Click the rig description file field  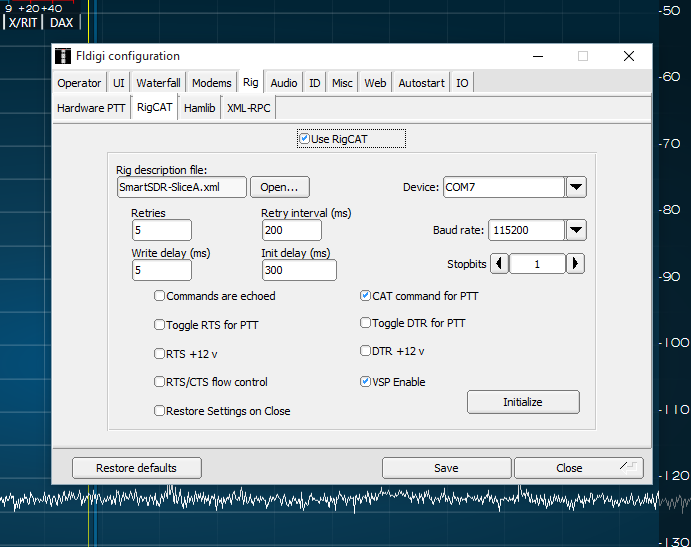pyautogui.click(x=182, y=187)
